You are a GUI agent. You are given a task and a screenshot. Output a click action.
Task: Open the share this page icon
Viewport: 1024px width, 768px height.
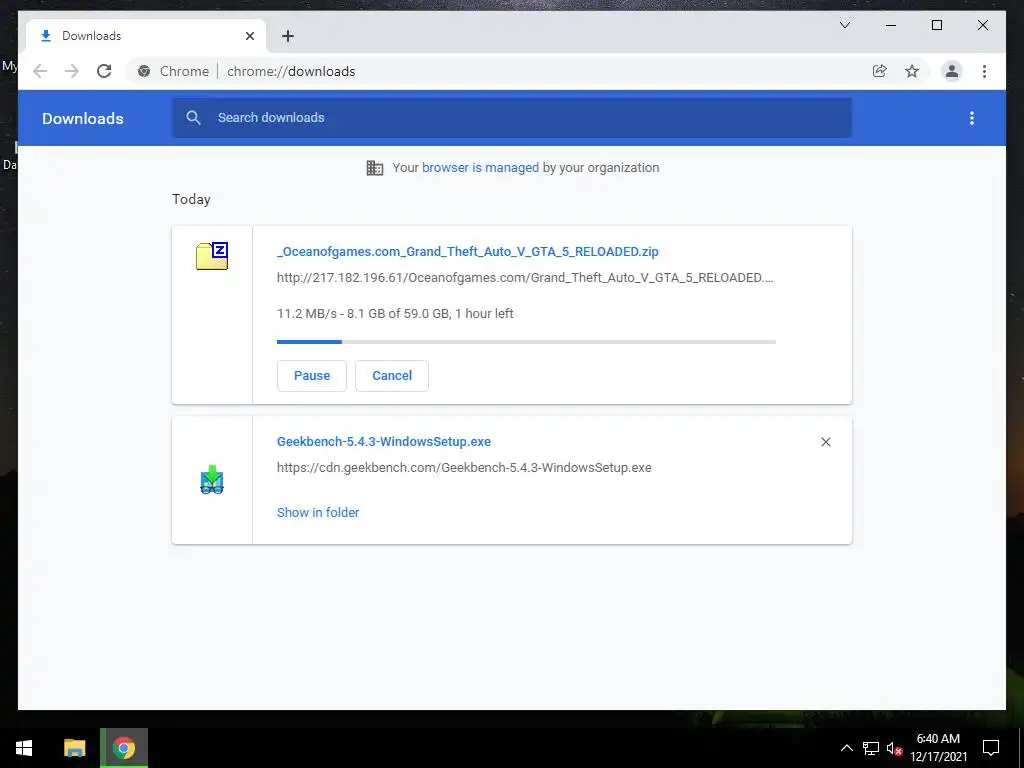[x=880, y=71]
